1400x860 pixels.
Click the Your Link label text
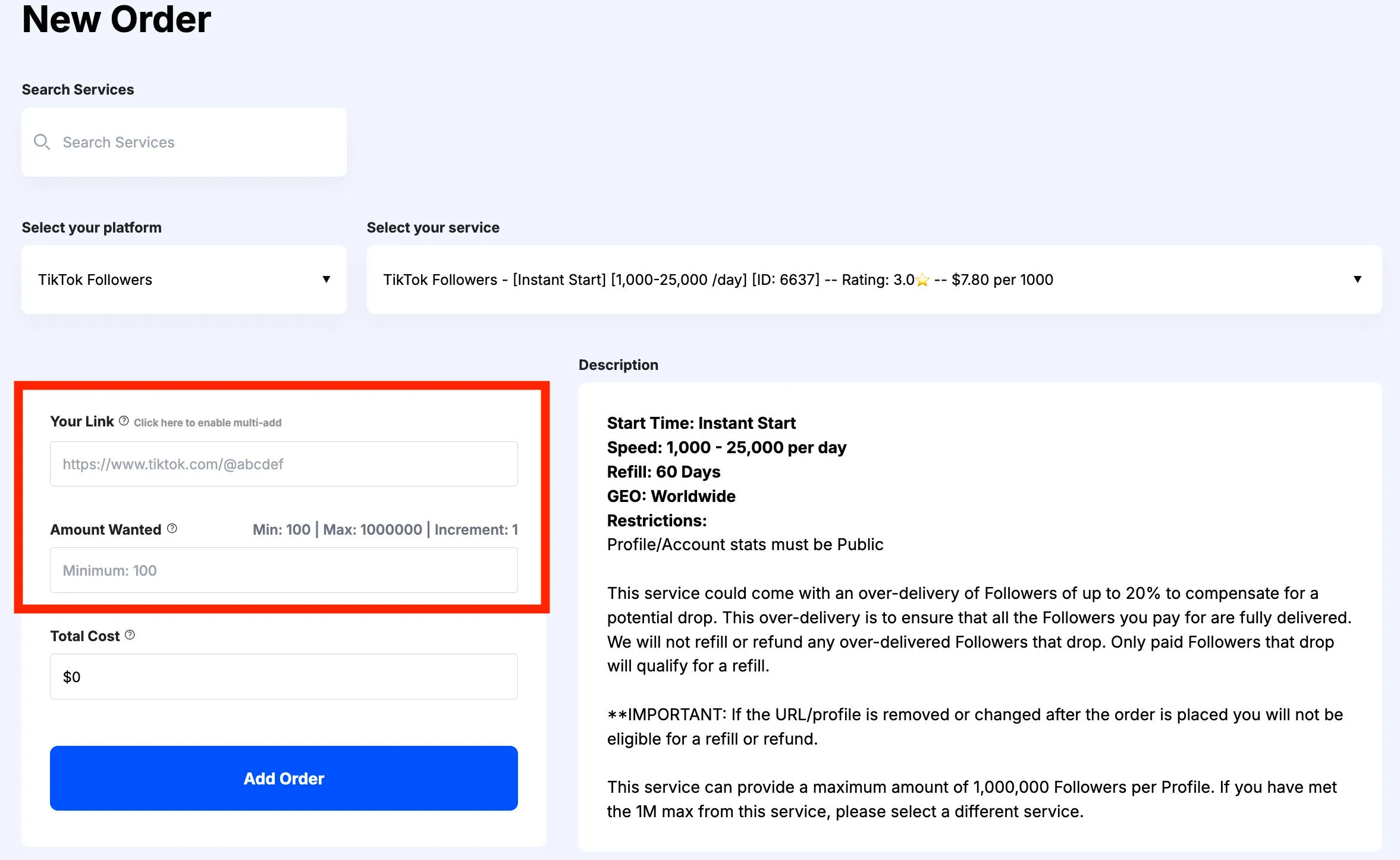[82, 422]
